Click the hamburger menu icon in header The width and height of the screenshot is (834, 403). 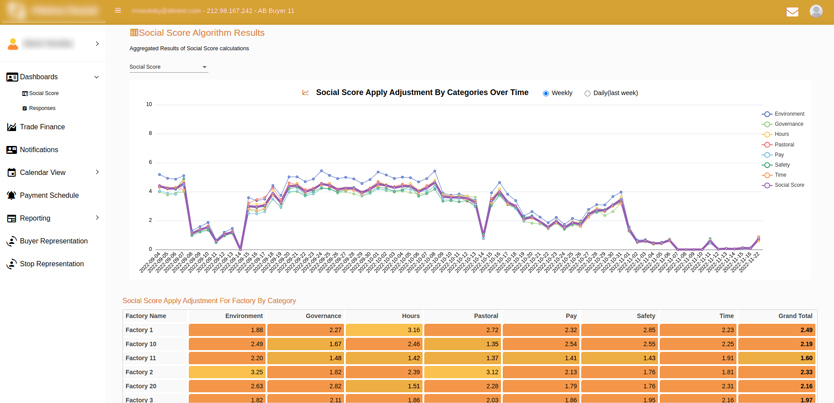click(x=118, y=11)
